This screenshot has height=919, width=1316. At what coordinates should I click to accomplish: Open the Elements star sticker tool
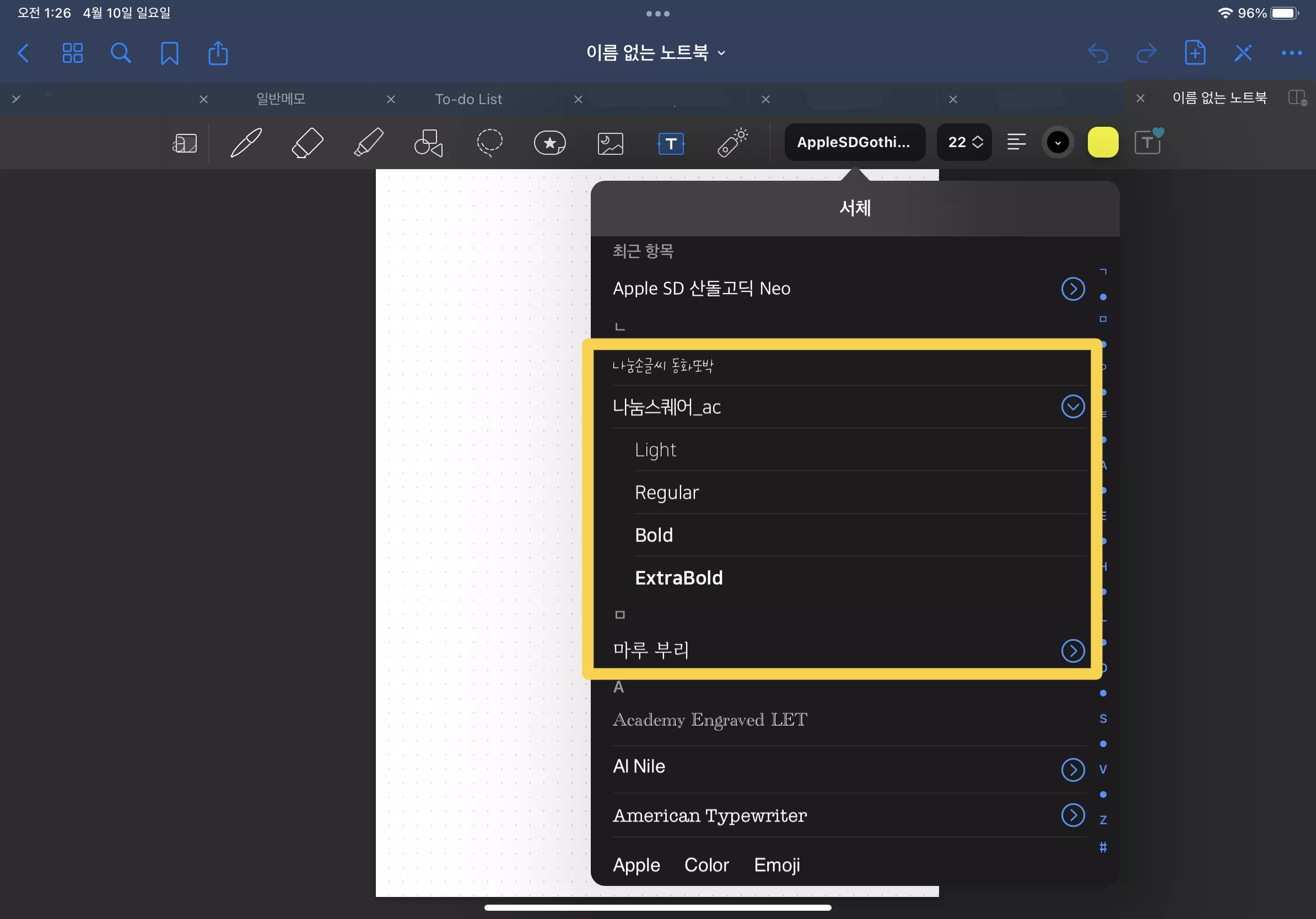[549, 143]
